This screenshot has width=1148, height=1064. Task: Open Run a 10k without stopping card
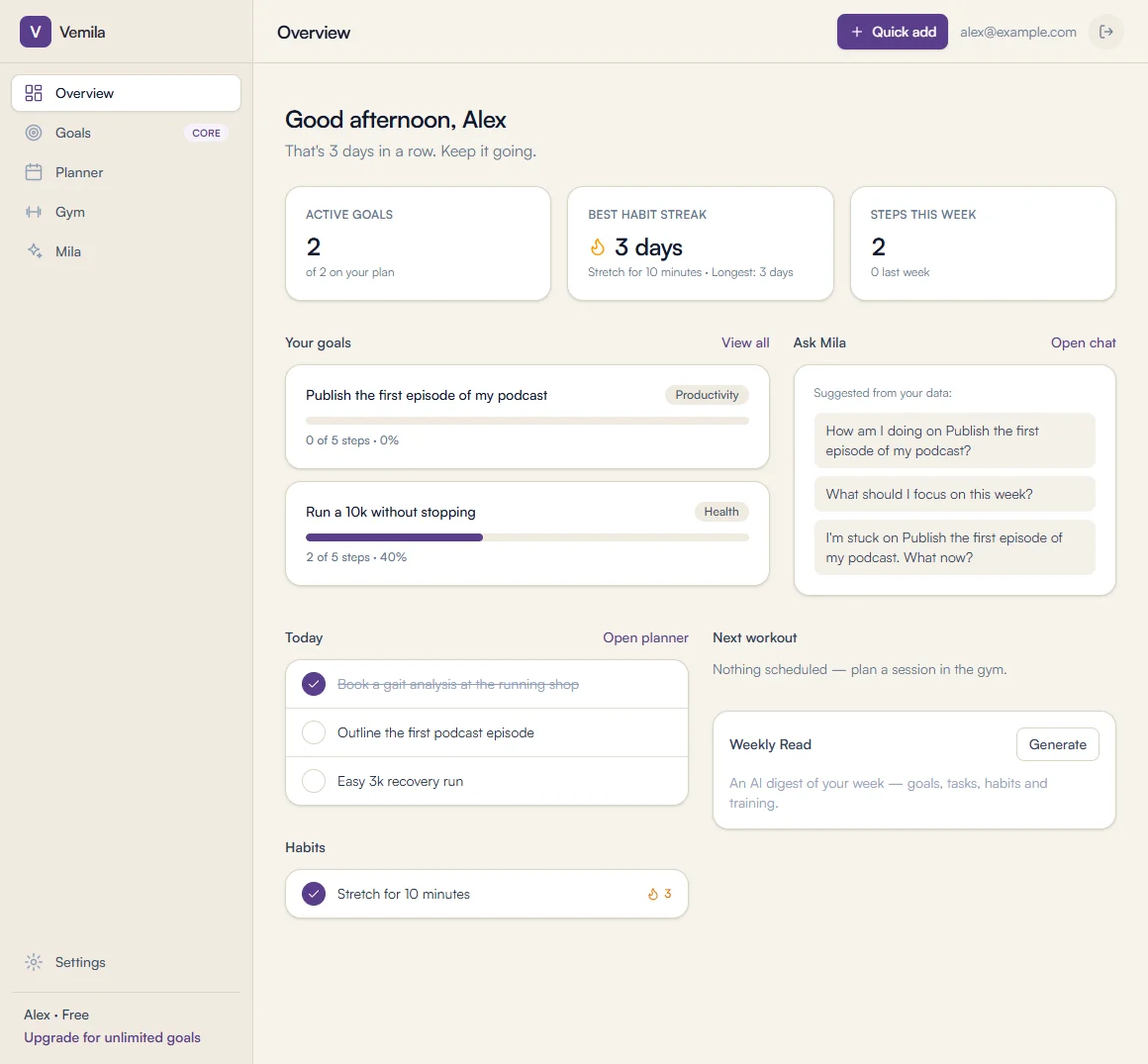coord(527,533)
